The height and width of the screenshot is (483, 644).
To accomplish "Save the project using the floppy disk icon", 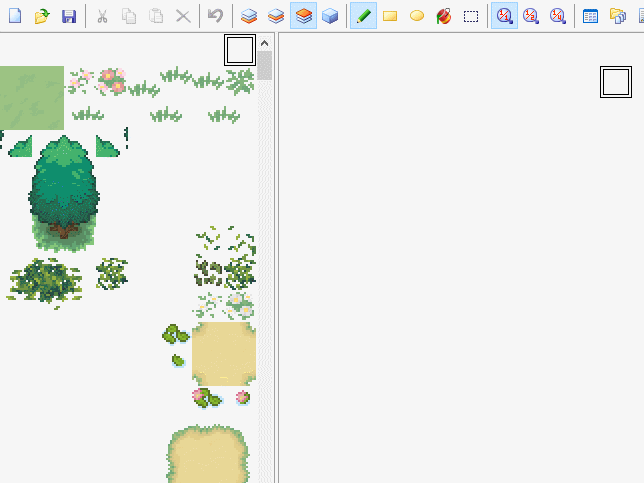I will point(68,16).
